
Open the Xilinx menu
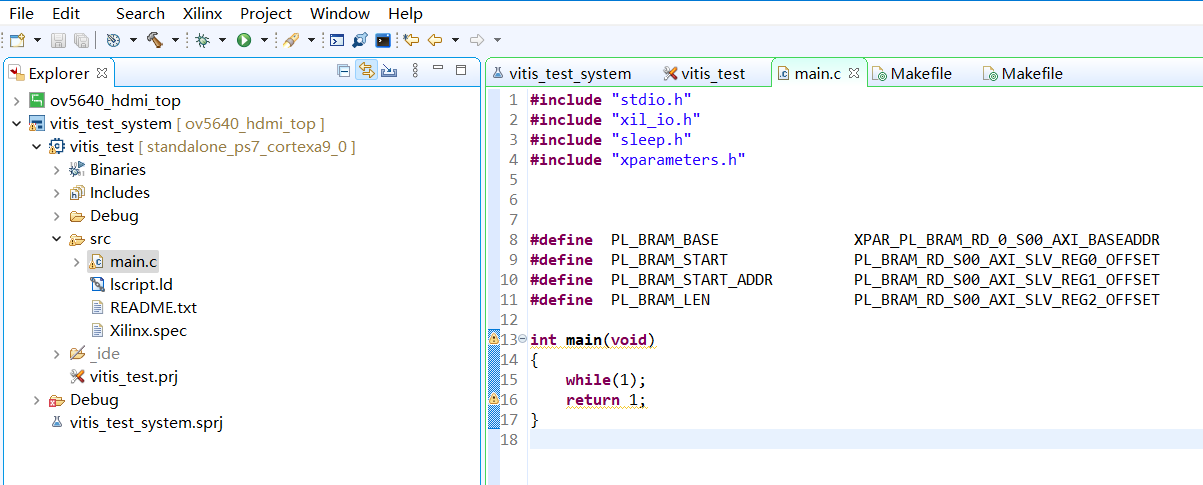coord(203,13)
